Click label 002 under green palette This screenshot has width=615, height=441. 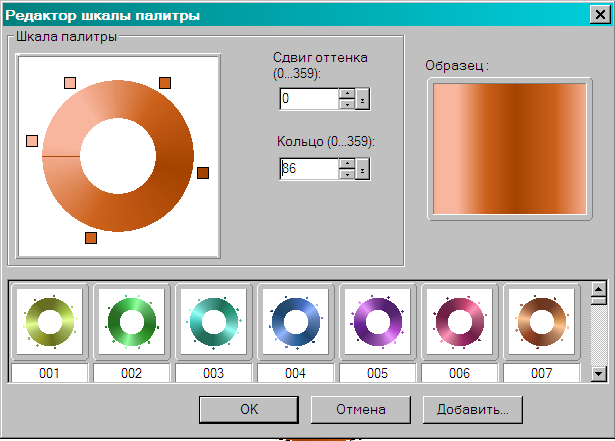click(131, 373)
